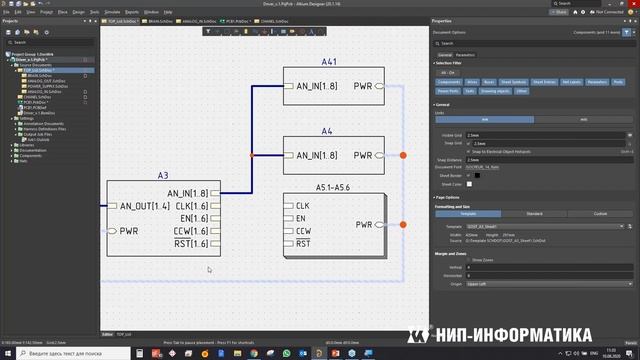The width and height of the screenshot is (640, 360).
Task: Switch to the Parameters tab in Properties
Action: [465, 55]
